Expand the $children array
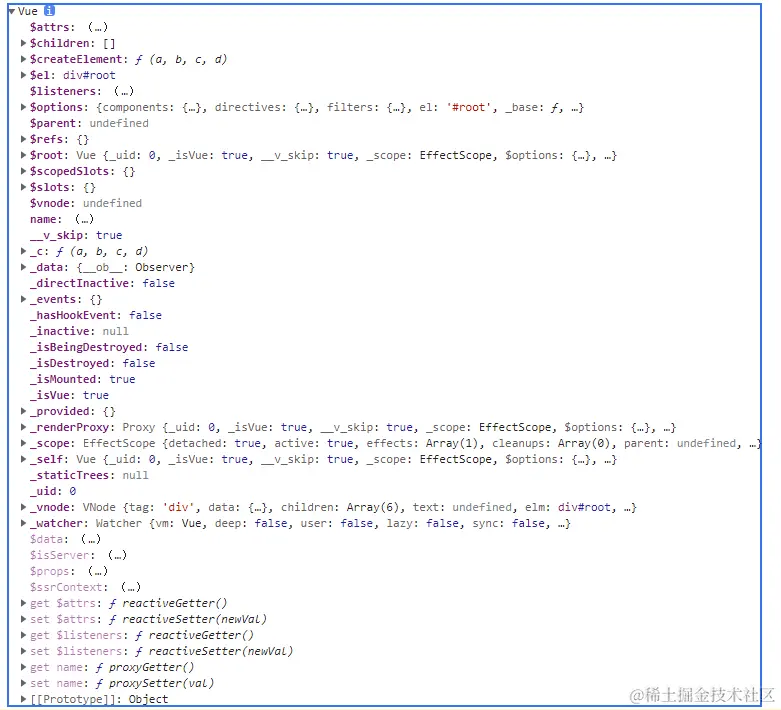This screenshot has width=781, height=710. point(23,43)
